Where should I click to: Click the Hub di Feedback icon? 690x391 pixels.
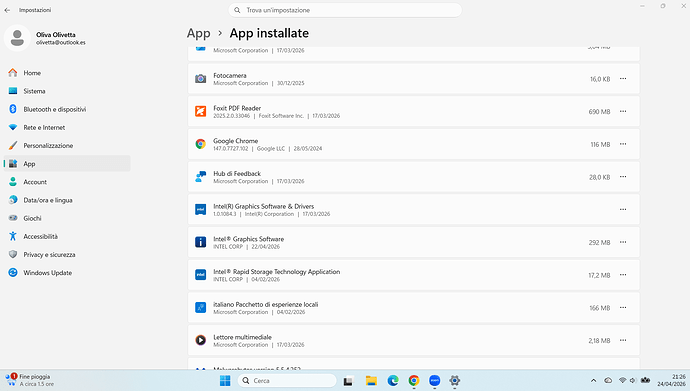201,177
